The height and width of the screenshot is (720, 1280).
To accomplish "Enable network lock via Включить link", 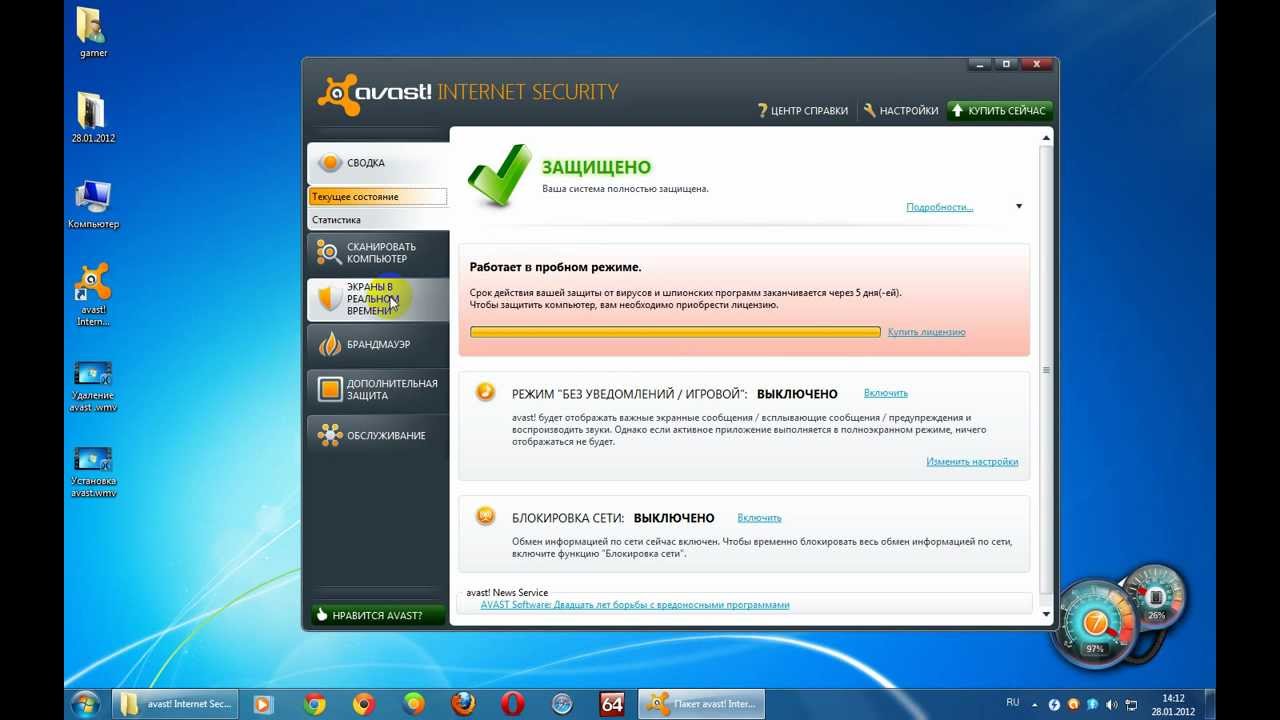I will coord(759,518).
